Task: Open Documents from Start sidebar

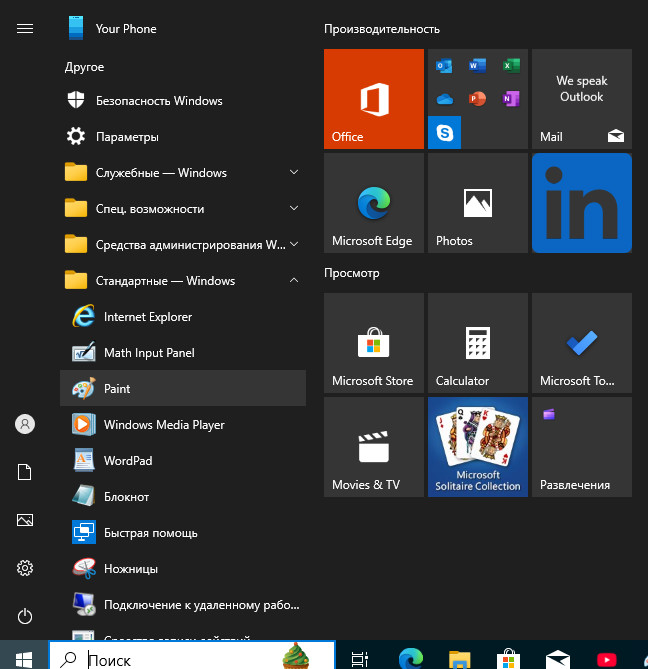Action: click(x=25, y=472)
